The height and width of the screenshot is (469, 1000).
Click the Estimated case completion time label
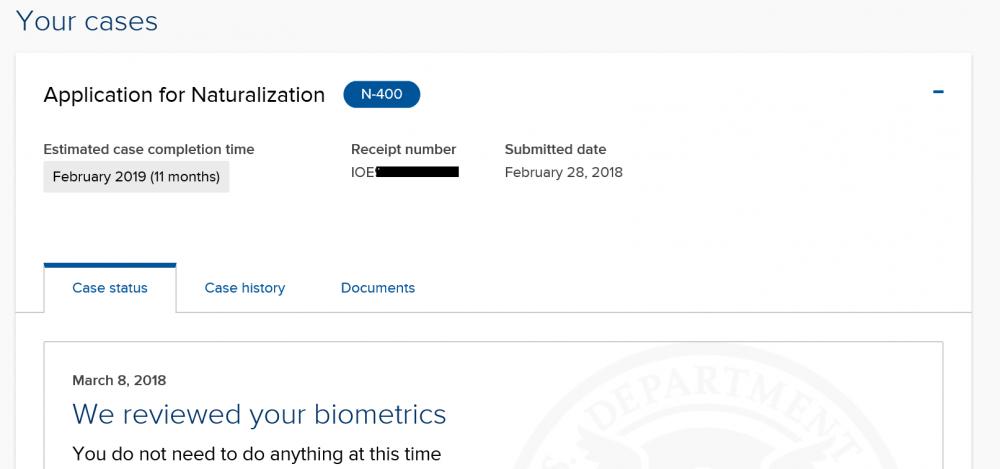[x=149, y=149]
